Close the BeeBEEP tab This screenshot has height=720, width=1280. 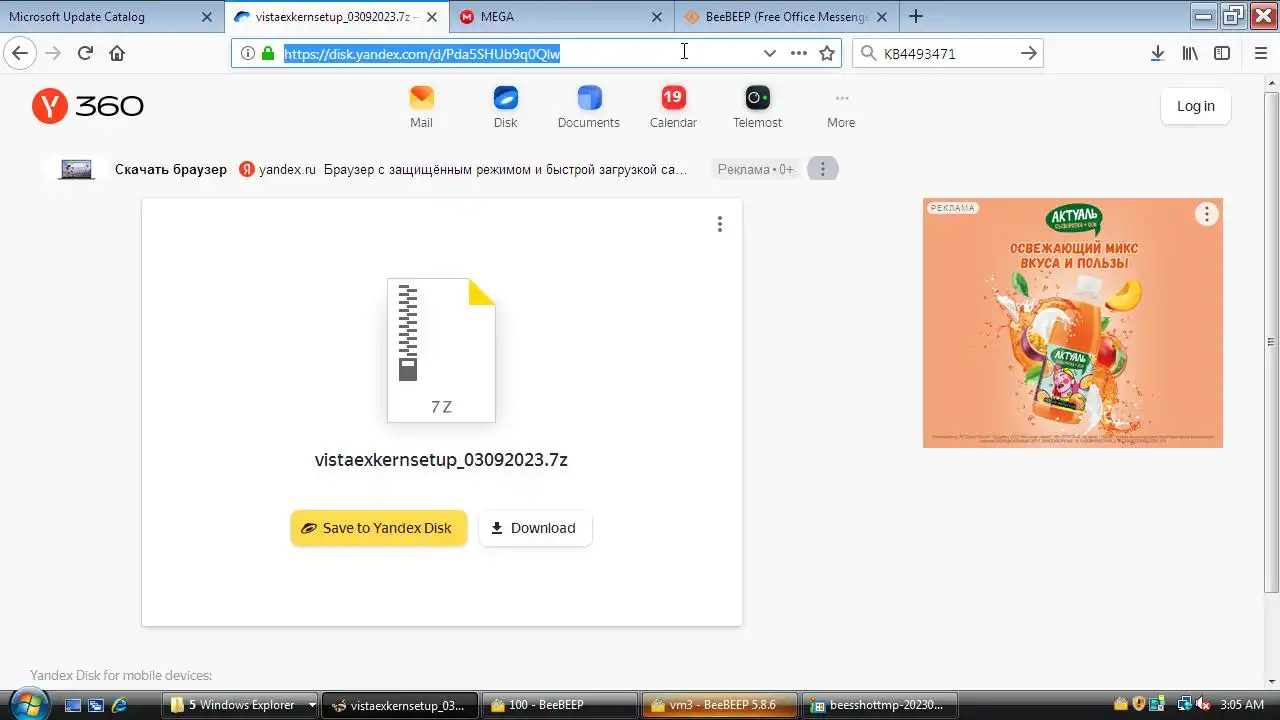coord(882,17)
